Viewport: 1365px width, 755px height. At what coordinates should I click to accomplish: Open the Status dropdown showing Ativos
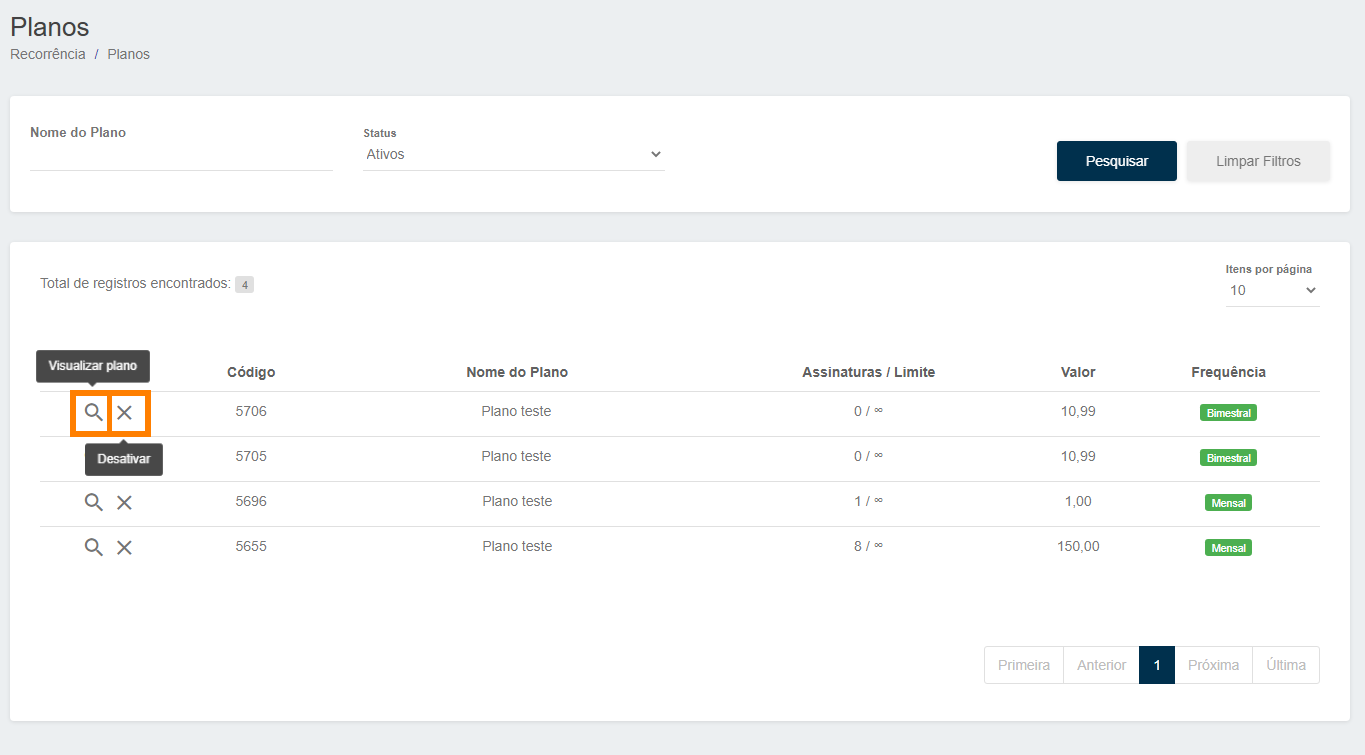pyautogui.click(x=513, y=155)
